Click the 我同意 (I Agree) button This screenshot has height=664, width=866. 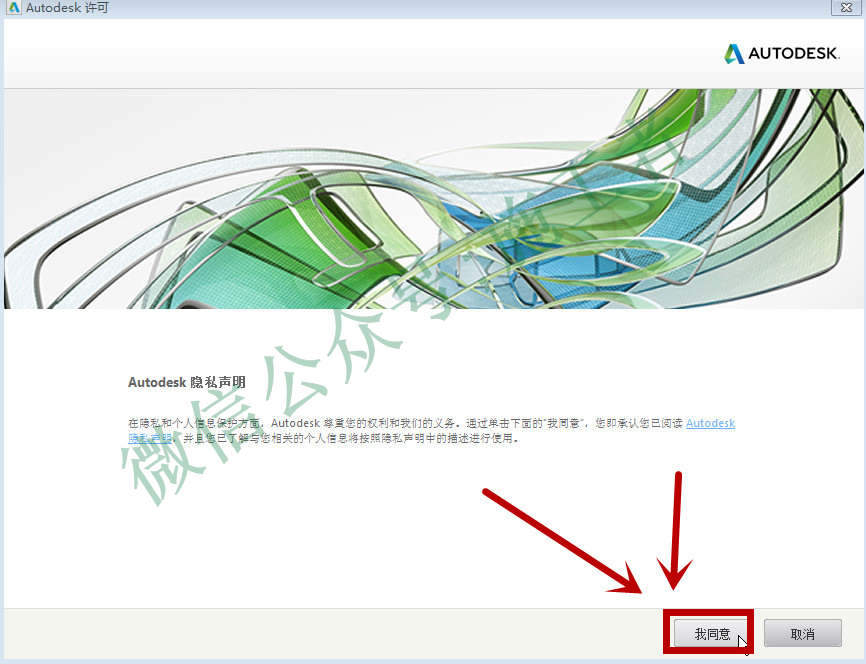711,633
